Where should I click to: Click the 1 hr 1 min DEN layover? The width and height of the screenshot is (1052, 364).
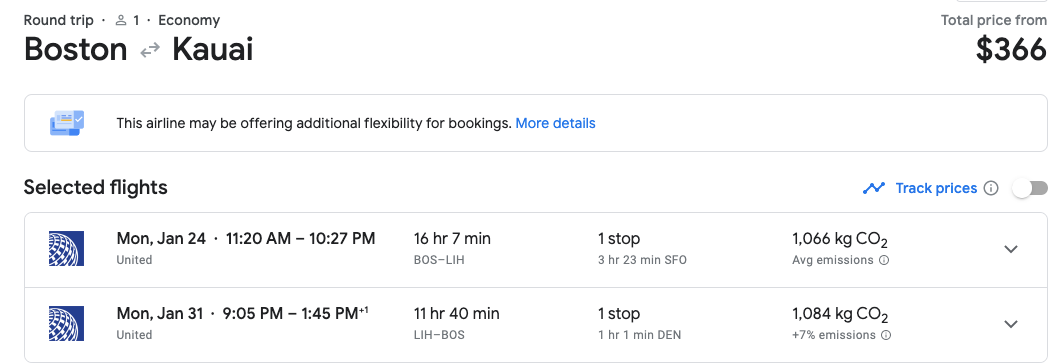(x=639, y=335)
